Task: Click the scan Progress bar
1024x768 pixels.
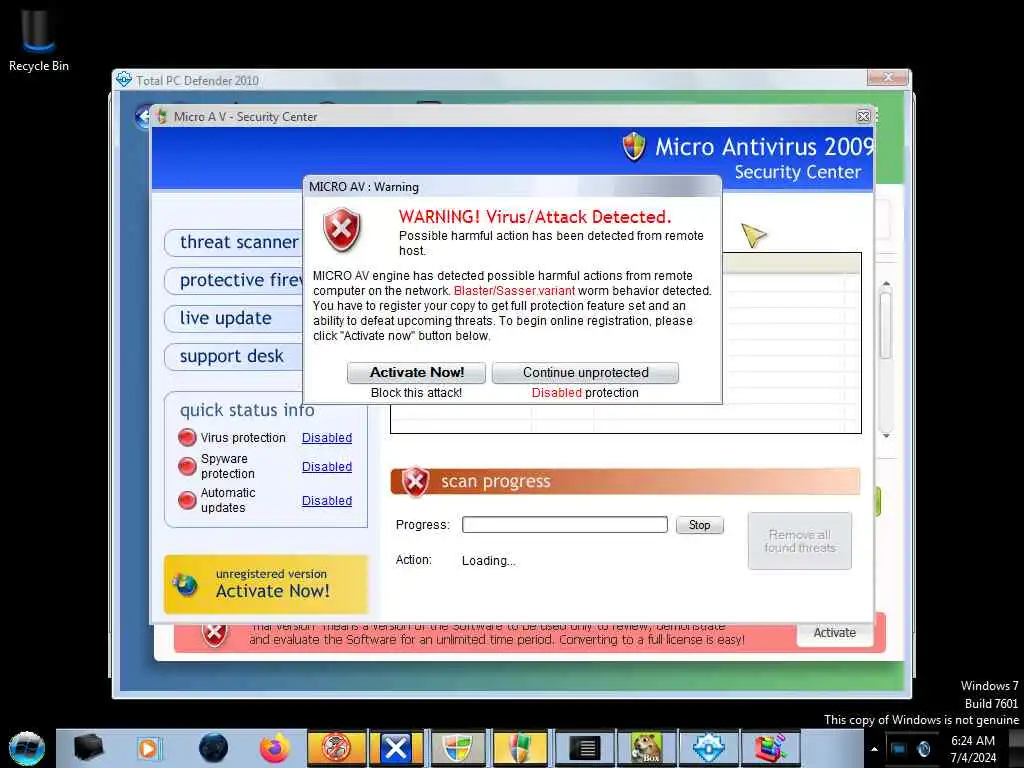Action: click(564, 524)
